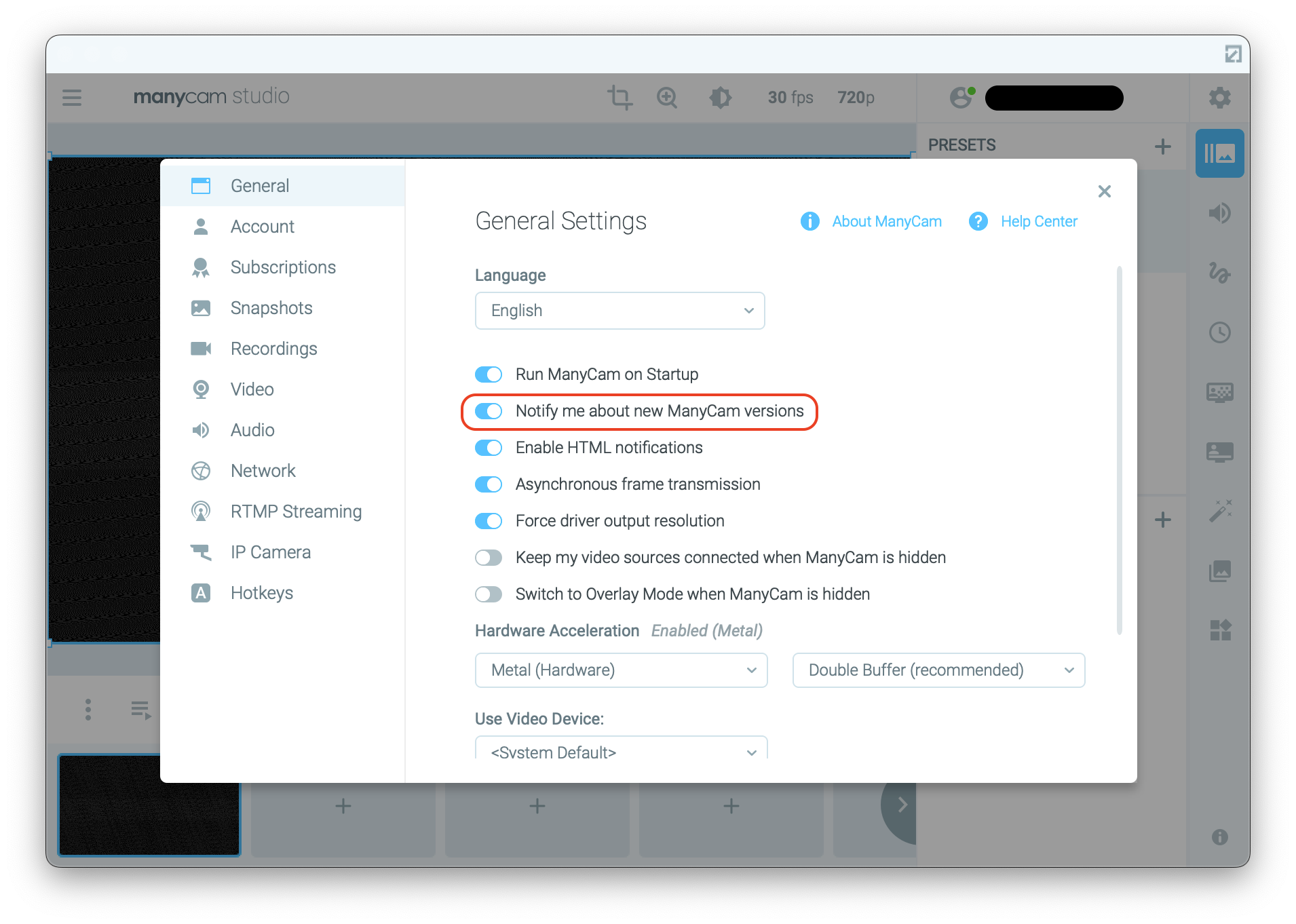The width and height of the screenshot is (1296, 924).
Task: Close the settings dialog with X
Action: 1105,191
